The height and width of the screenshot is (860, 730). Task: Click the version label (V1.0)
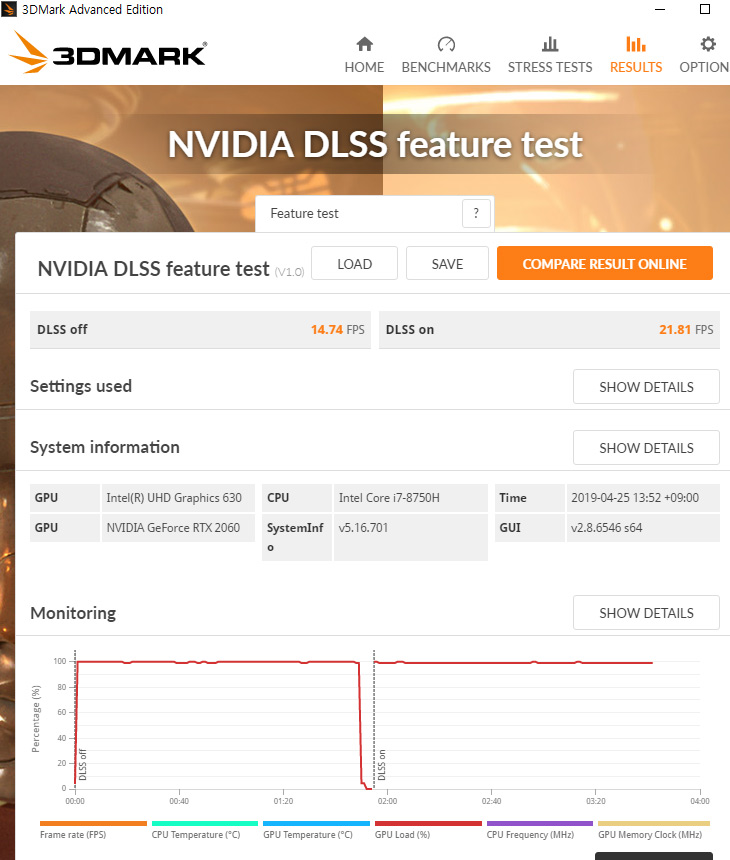coord(289,271)
